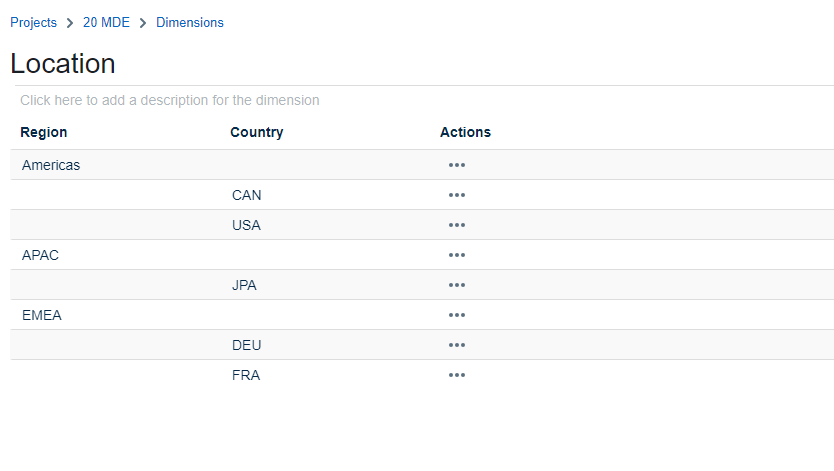Open actions menu for DEU row

click(x=457, y=345)
